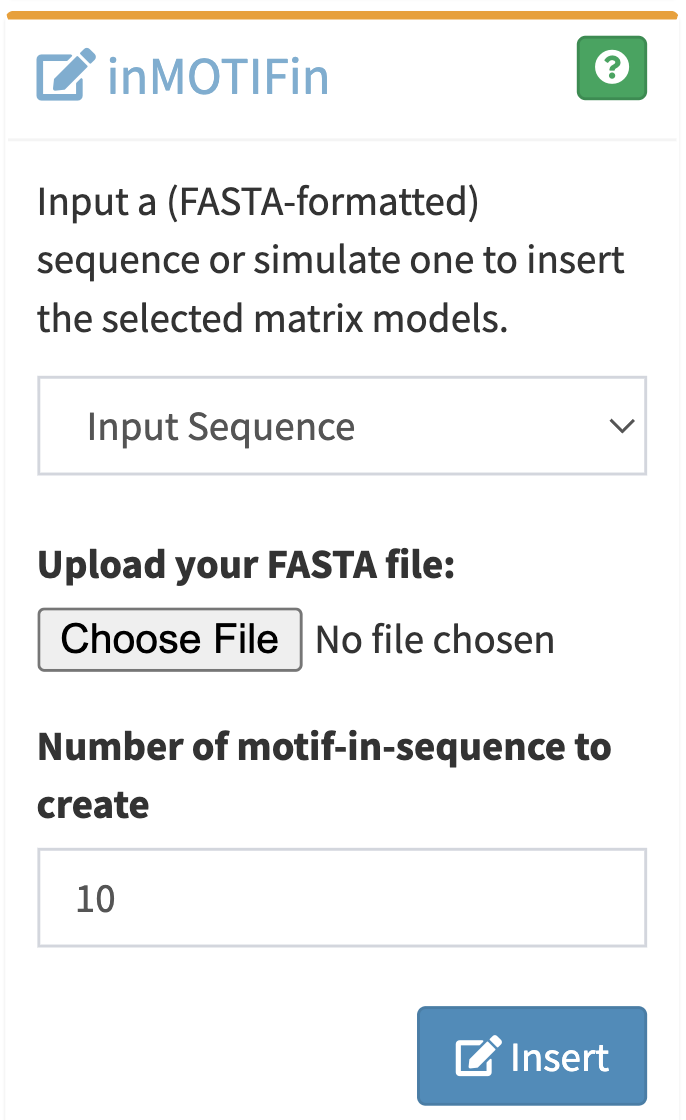Viewport: 686px width, 1120px height.
Task: Click the FASTA instructions paragraph text
Action: (x=330, y=259)
